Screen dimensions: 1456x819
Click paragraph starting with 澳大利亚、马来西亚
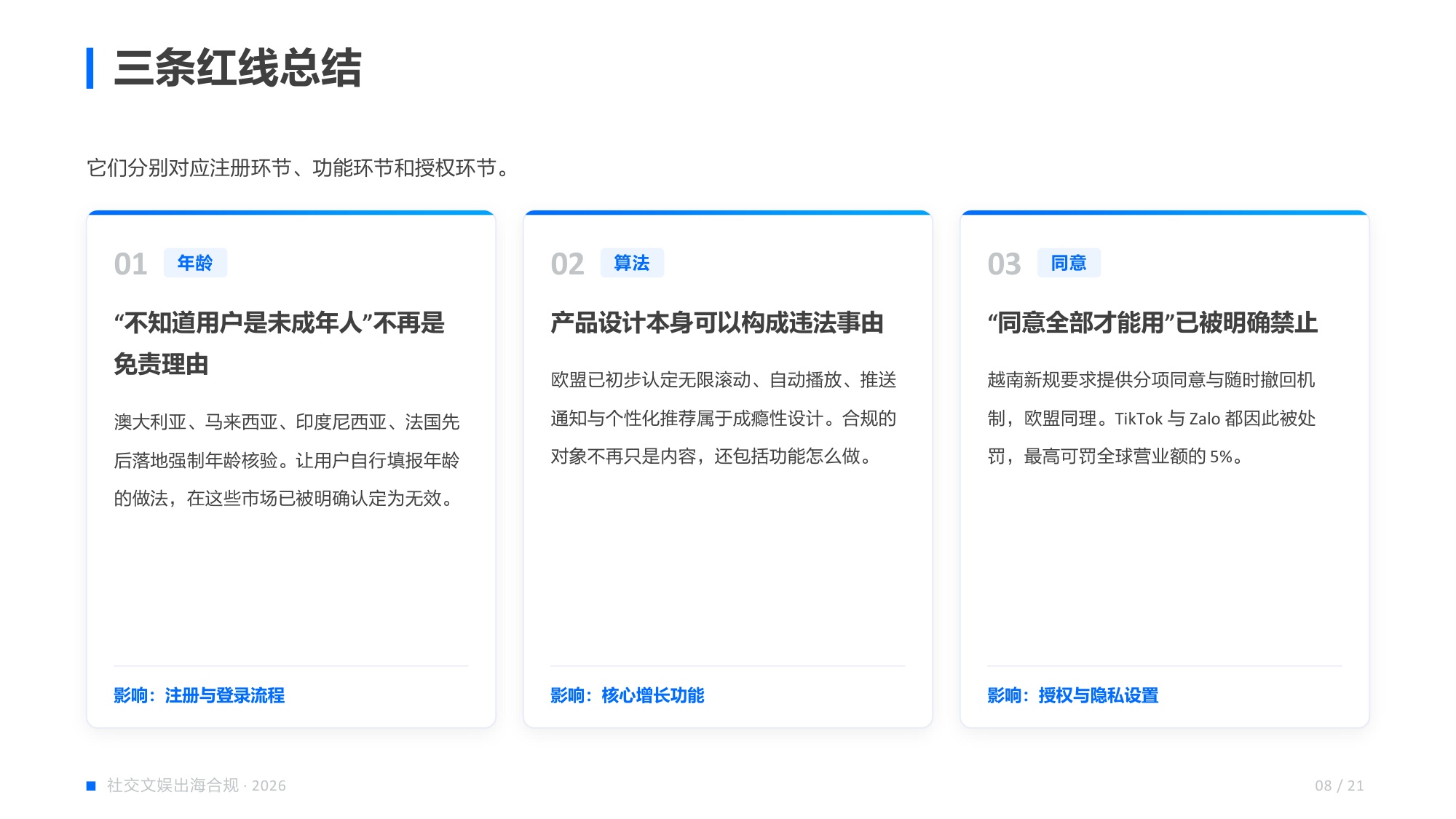click(x=287, y=460)
